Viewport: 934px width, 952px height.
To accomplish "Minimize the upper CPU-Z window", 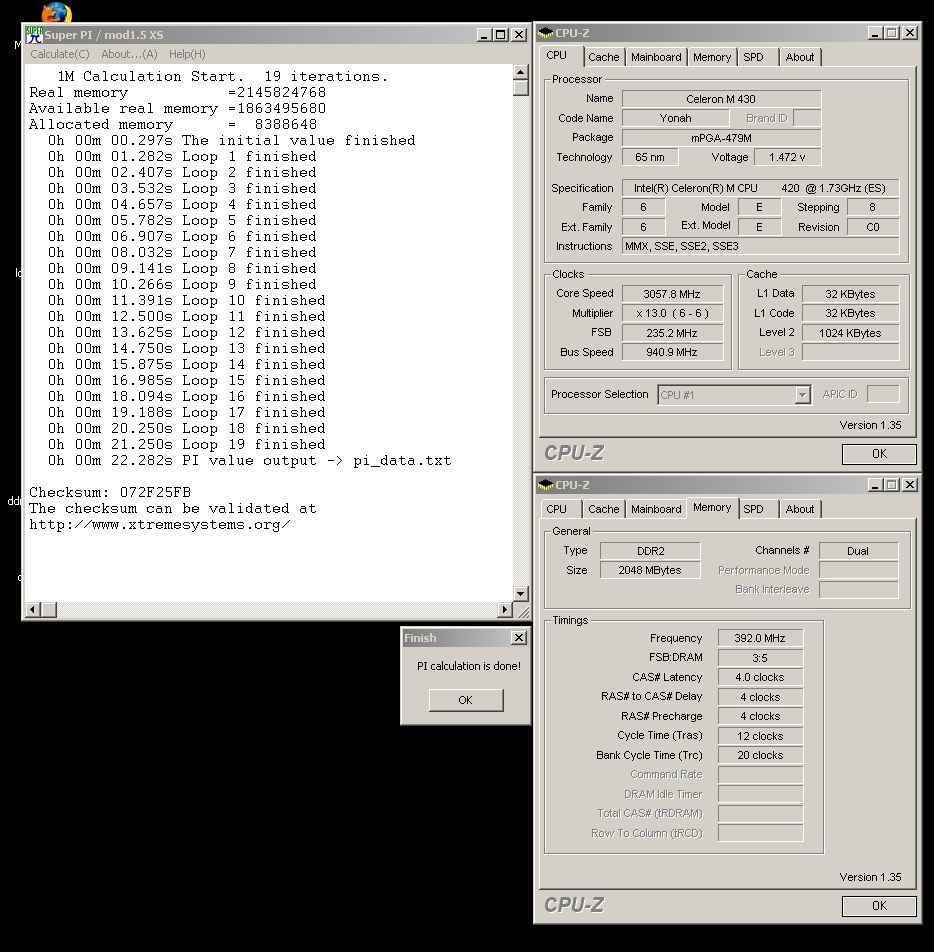I will coord(875,33).
